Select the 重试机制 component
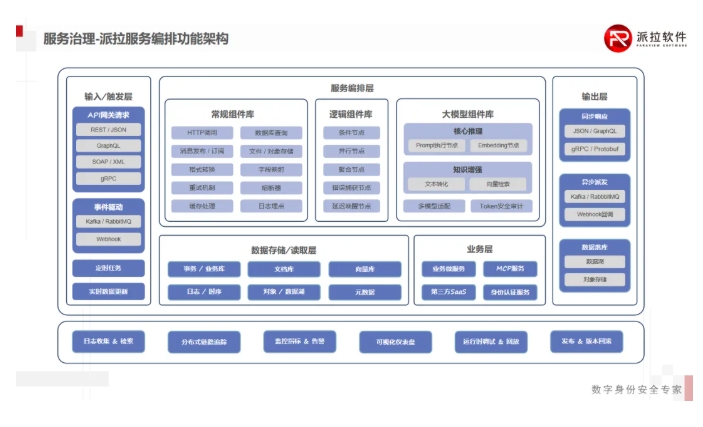 click(202, 188)
